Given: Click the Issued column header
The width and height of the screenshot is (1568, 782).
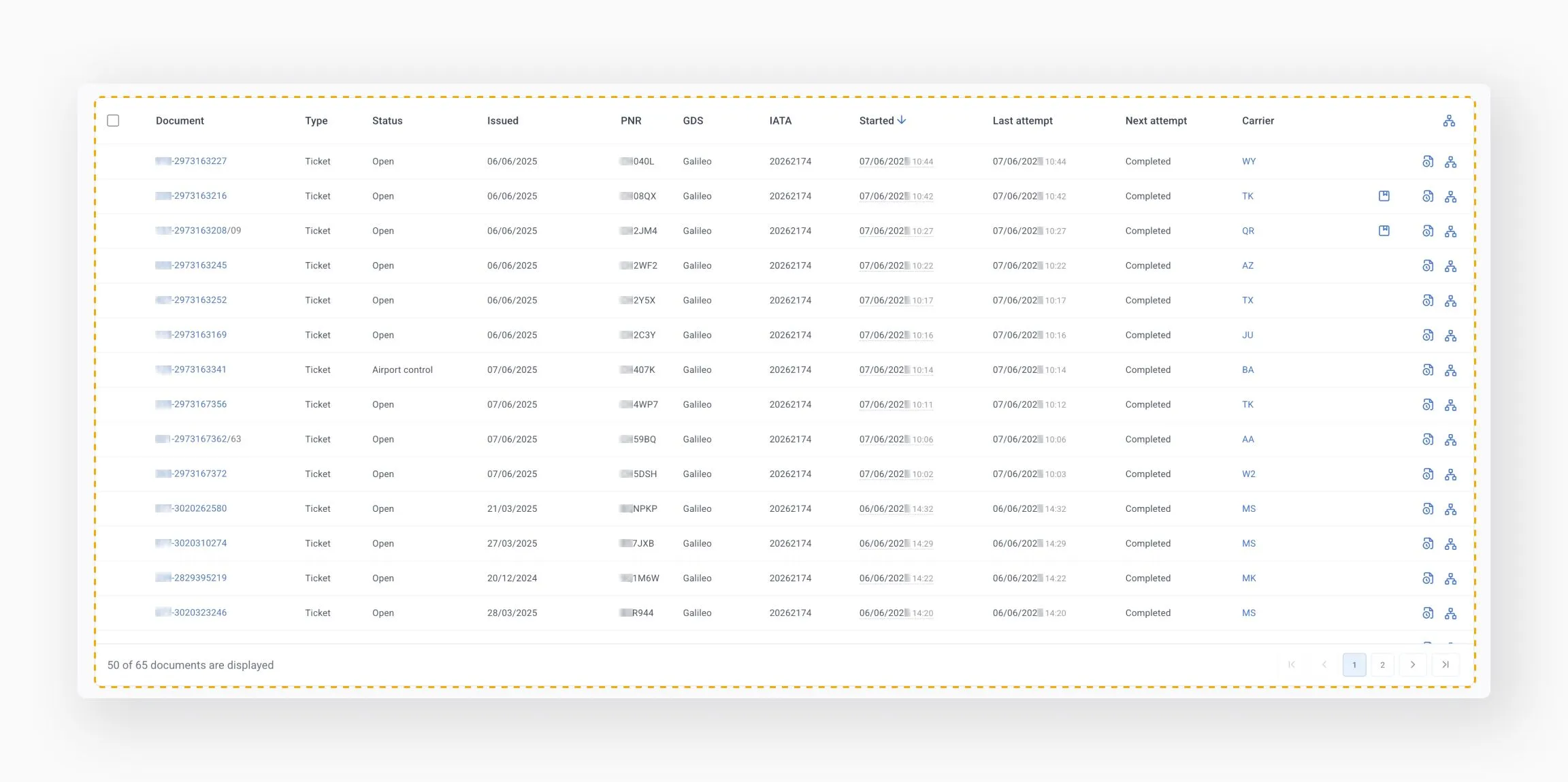Looking at the screenshot, I should pyautogui.click(x=502, y=120).
